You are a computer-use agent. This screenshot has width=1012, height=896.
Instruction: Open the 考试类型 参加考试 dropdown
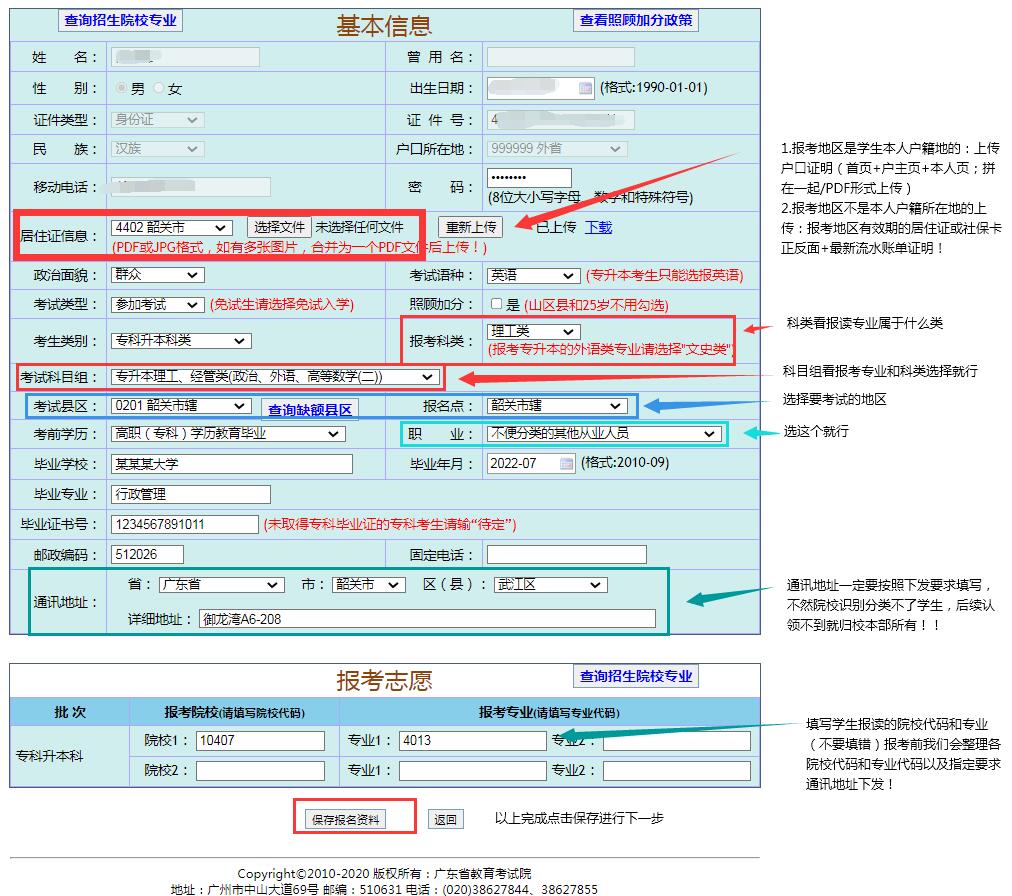(157, 304)
